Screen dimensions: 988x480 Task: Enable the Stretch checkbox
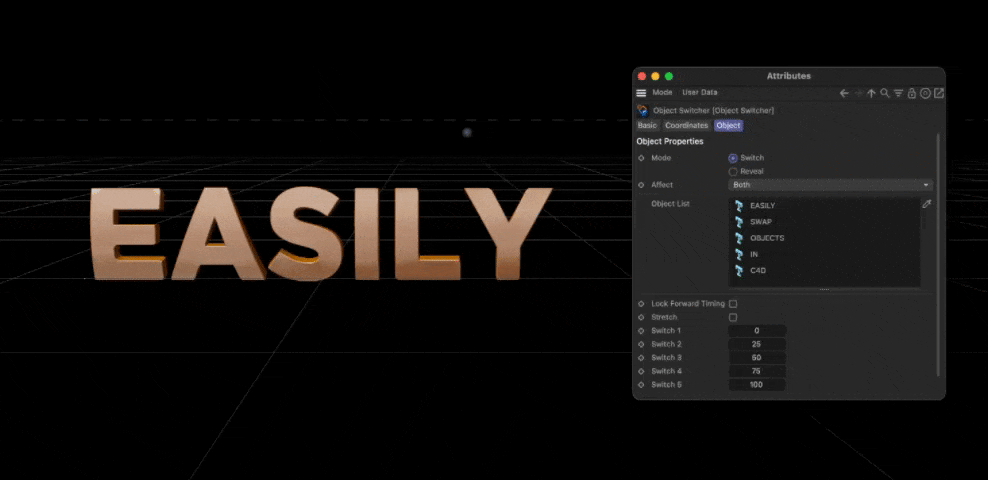click(x=733, y=317)
